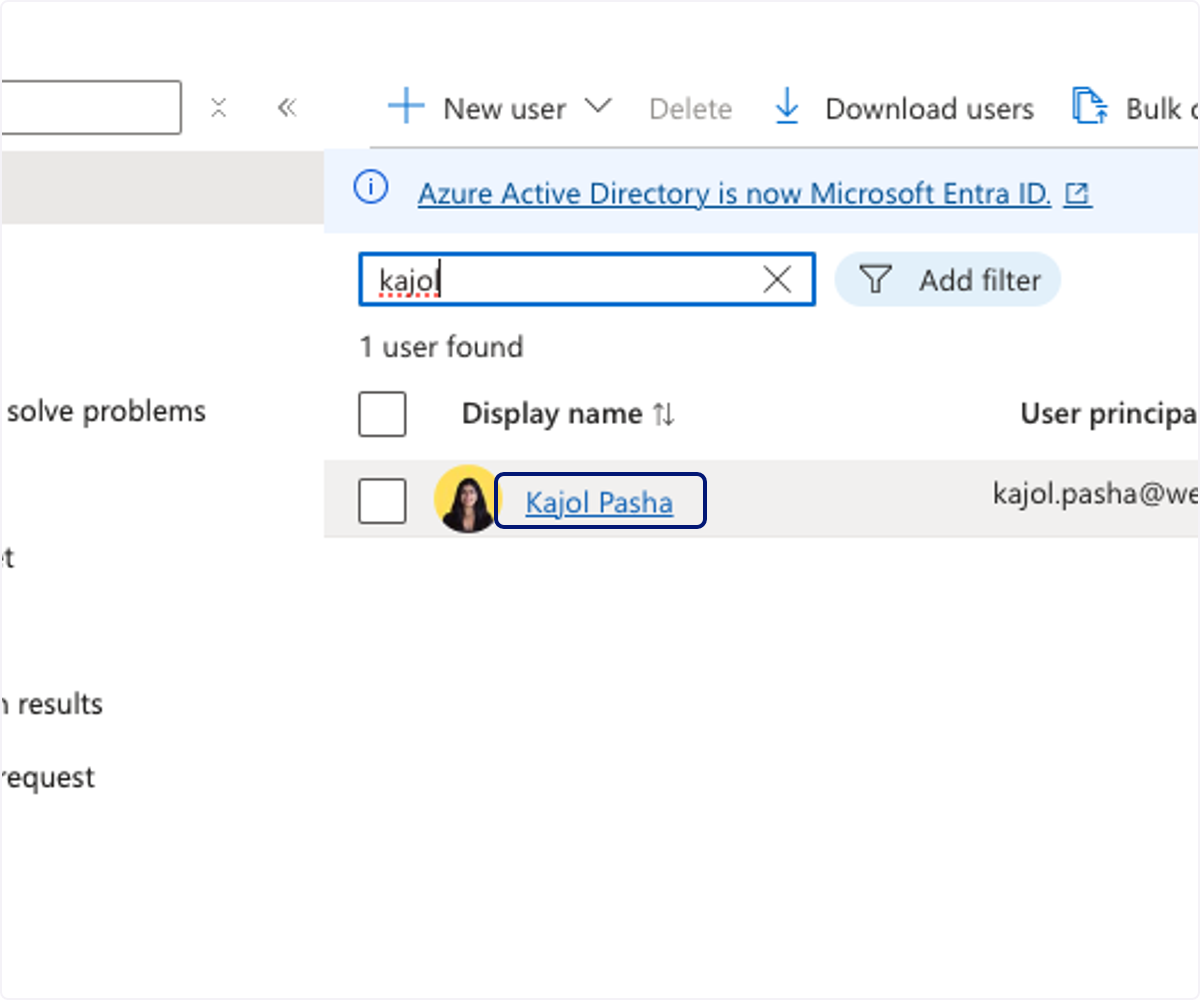Screen dimensions: 1200x1000
Task: Sort by the Display name column
Action: pyautogui.click(x=568, y=414)
